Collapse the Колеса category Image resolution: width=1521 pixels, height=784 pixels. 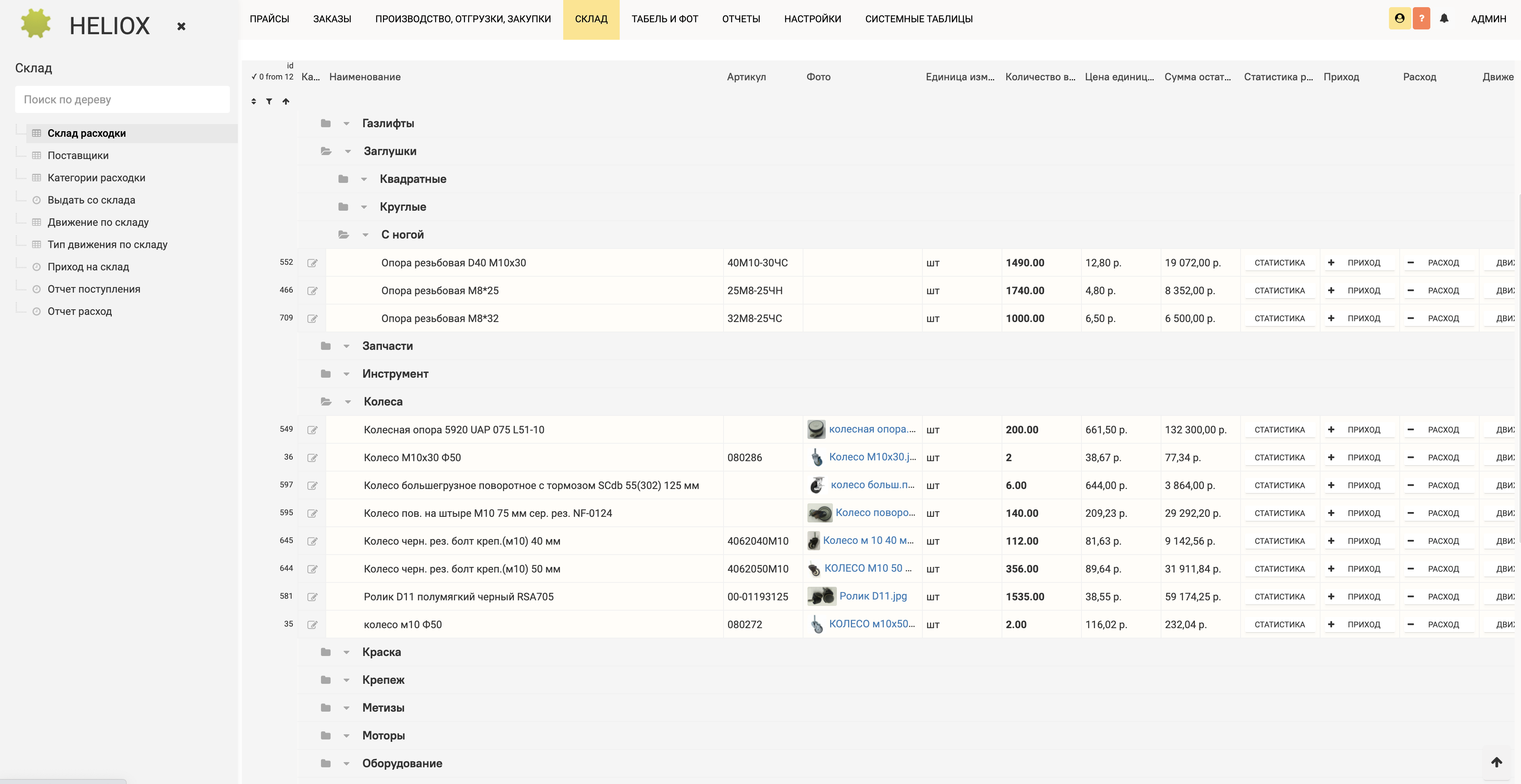point(348,402)
